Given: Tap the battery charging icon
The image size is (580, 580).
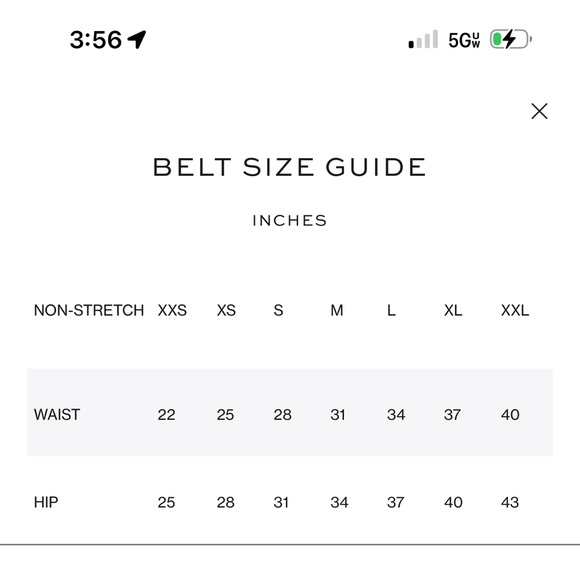Looking at the screenshot, I should (x=511, y=39).
